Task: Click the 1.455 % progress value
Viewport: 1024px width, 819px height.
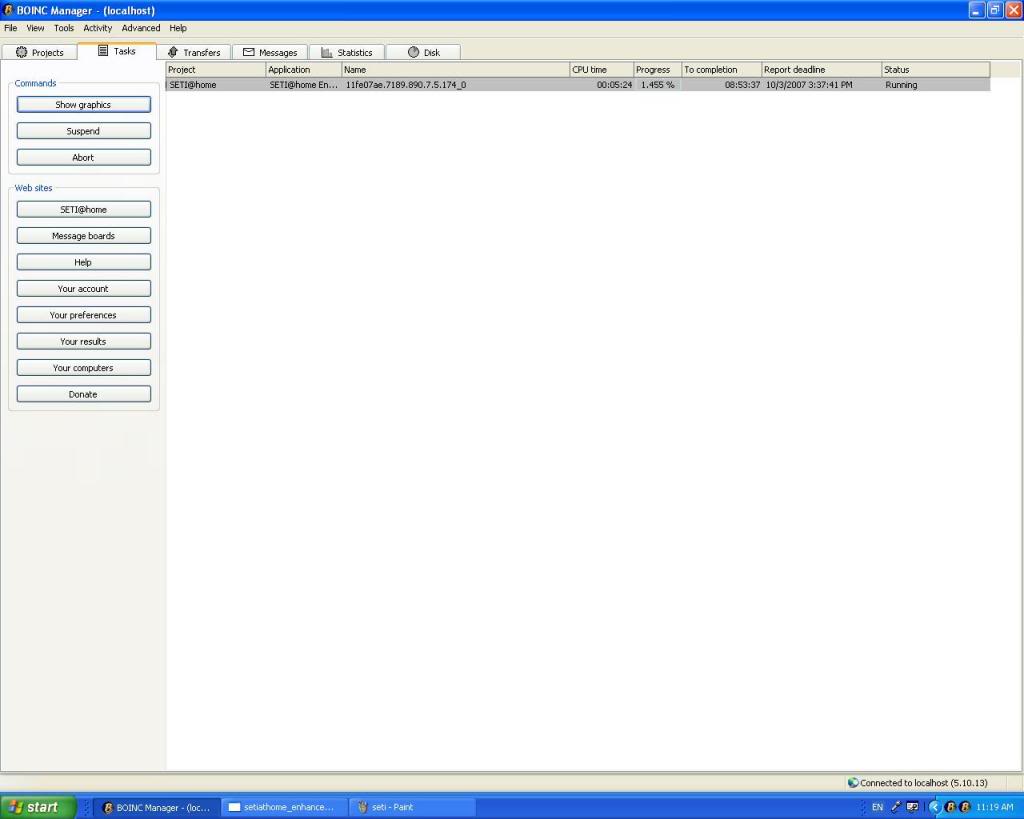Action: click(x=658, y=85)
